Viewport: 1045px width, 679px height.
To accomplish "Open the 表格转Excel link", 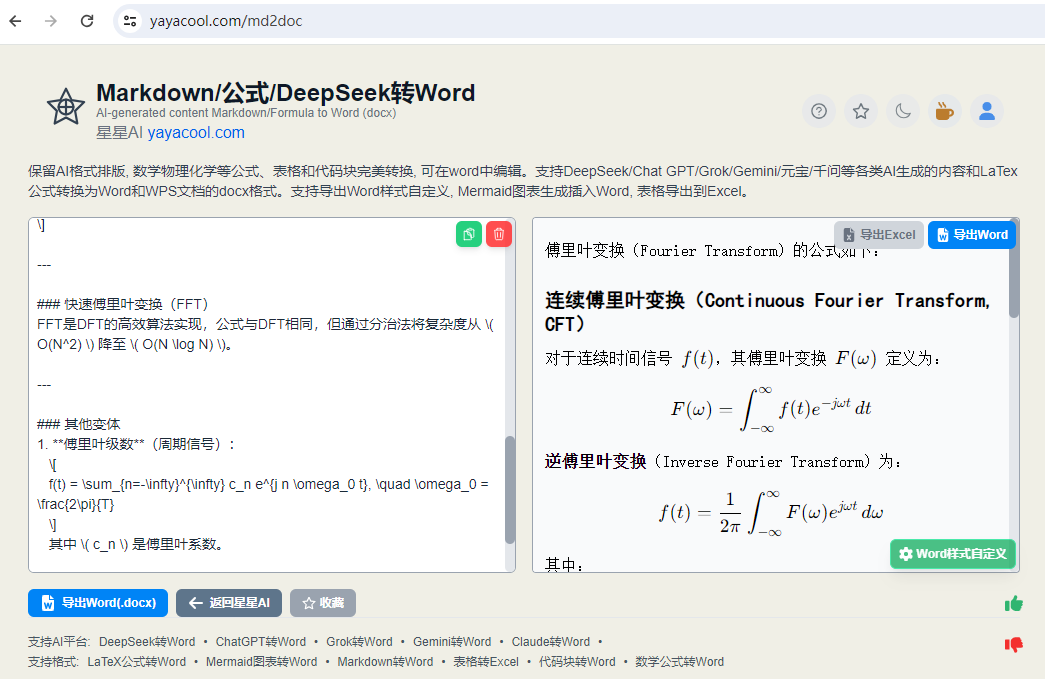I will coord(486,662).
